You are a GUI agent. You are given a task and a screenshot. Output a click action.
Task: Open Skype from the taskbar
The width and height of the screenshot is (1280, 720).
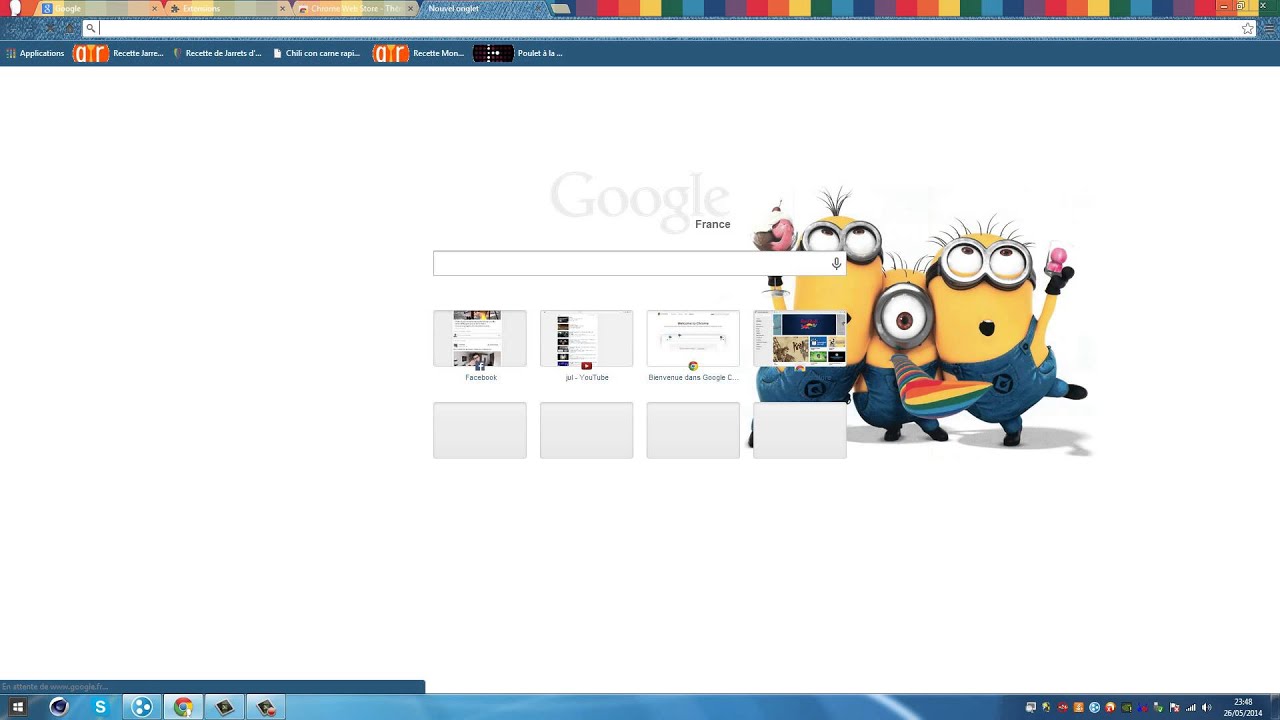click(x=100, y=707)
